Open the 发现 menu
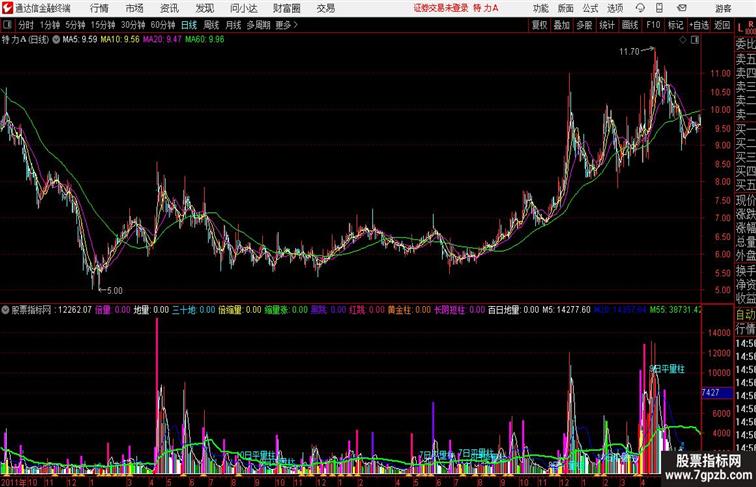Screen dimensions: 756x487 click(204, 8)
